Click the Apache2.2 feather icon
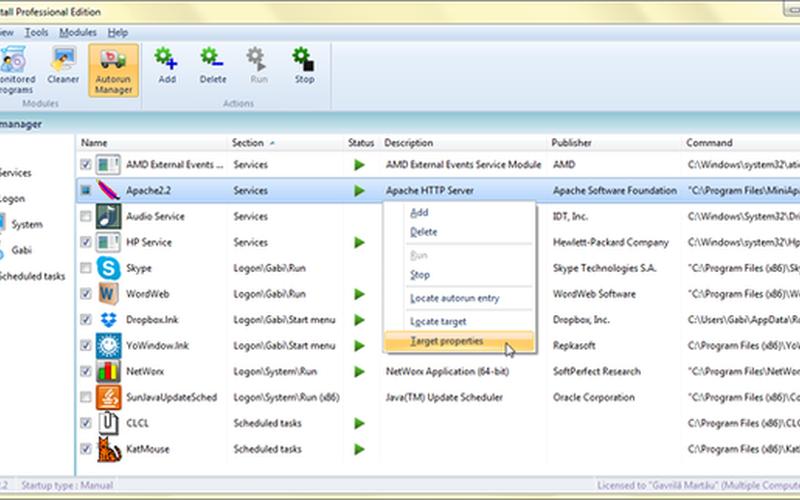The height and width of the screenshot is (500, 800). point(108,190)
